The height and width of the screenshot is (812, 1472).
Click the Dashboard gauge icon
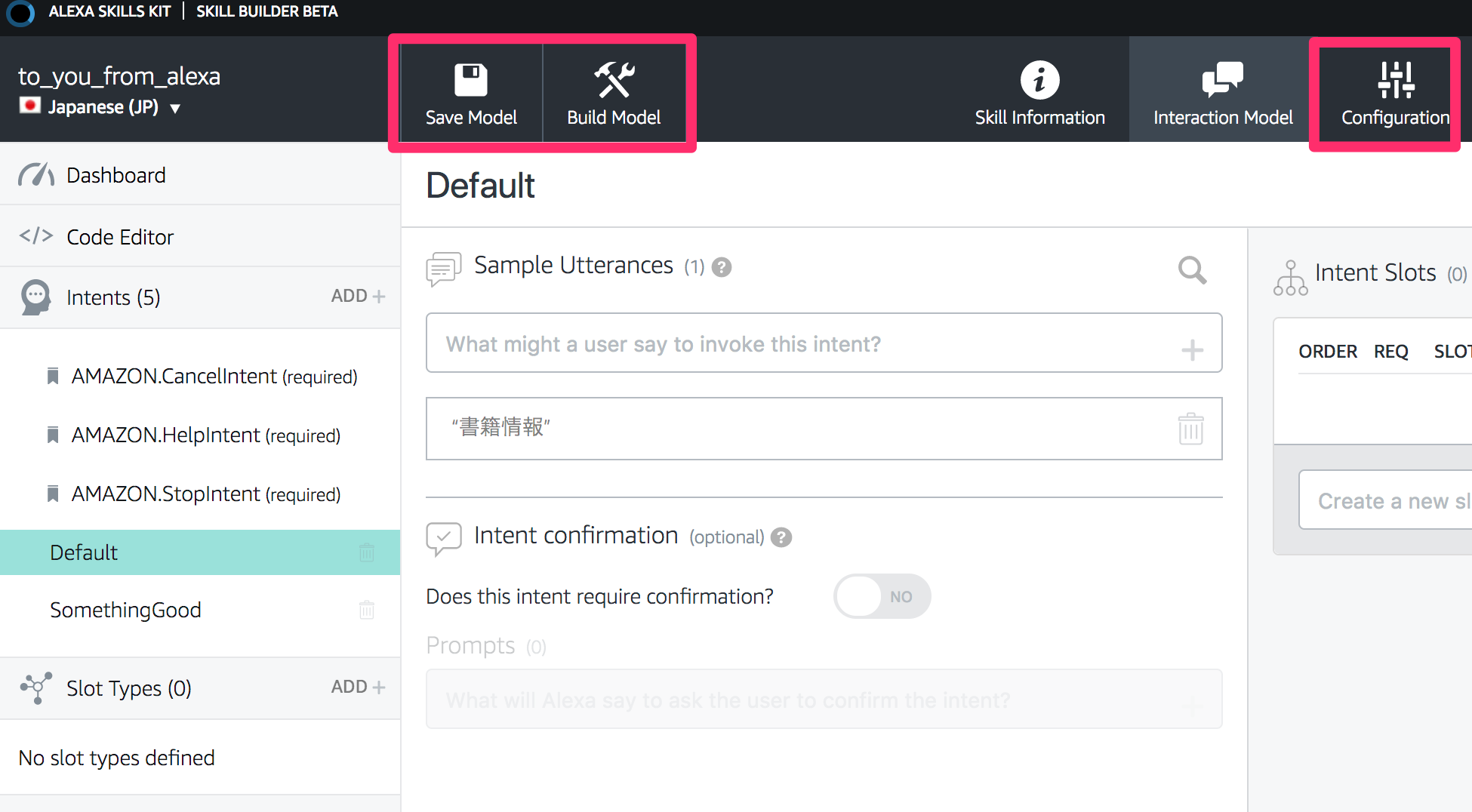point(36,174)
